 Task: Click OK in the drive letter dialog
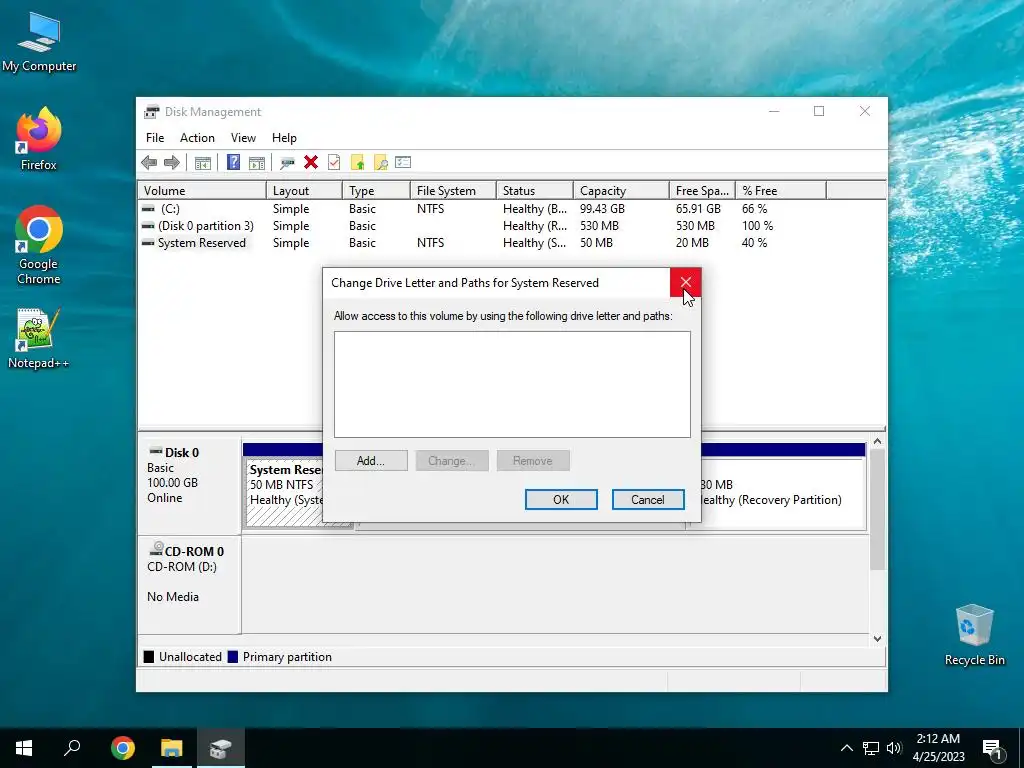click(561, 500)
